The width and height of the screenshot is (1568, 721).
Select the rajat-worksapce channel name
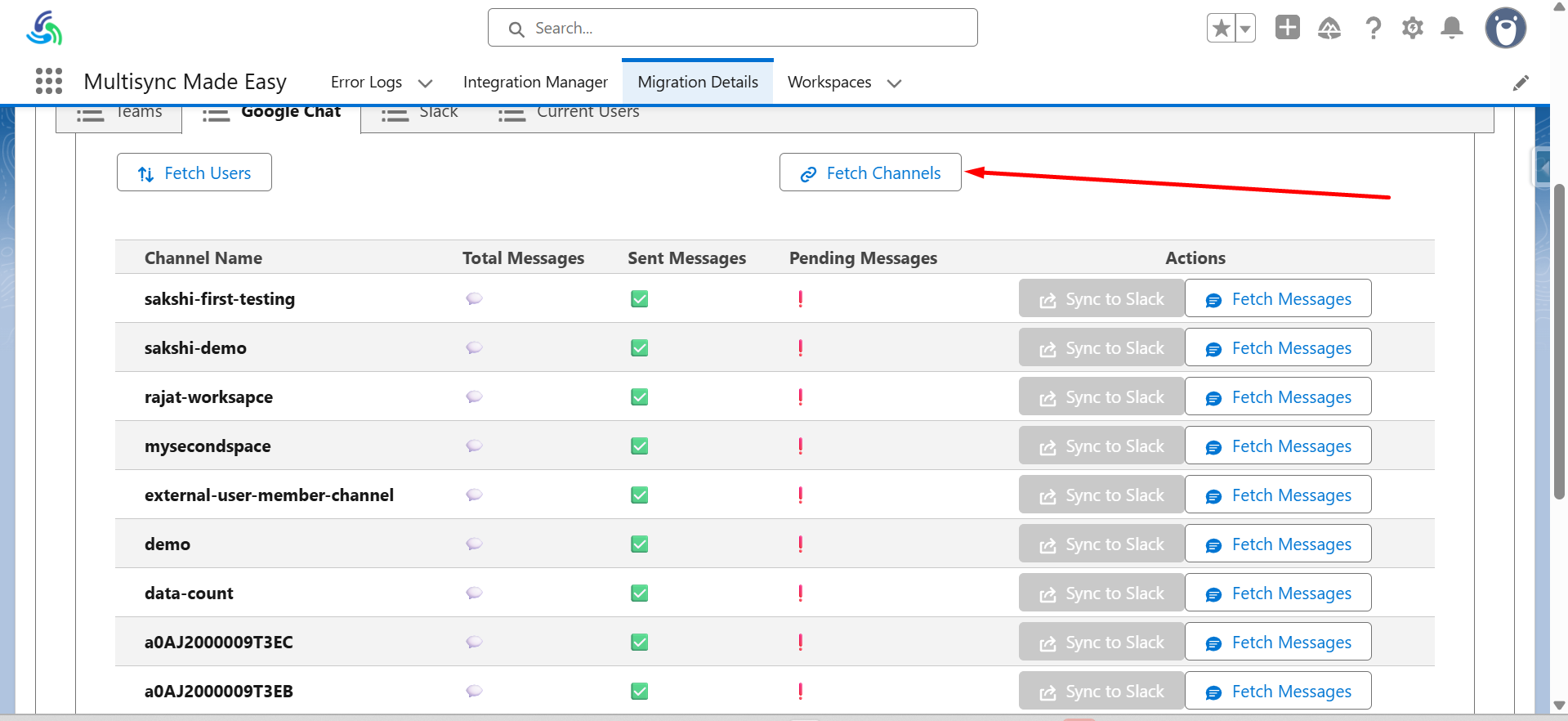[x=208, y=397]
